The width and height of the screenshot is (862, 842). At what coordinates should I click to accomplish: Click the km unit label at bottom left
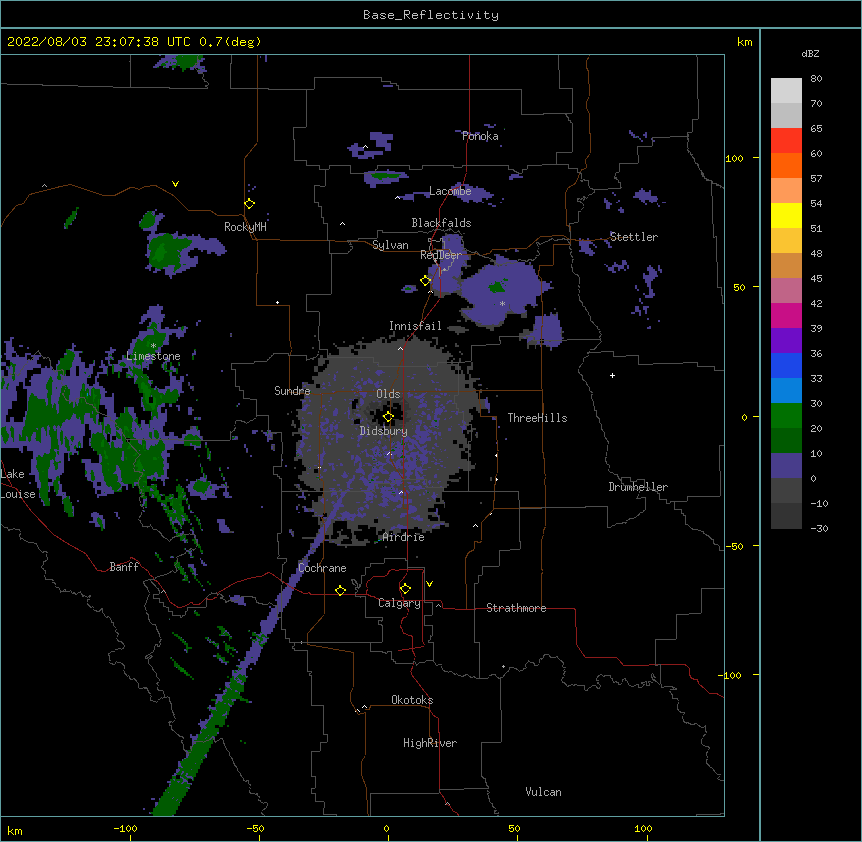click(14, 830)
